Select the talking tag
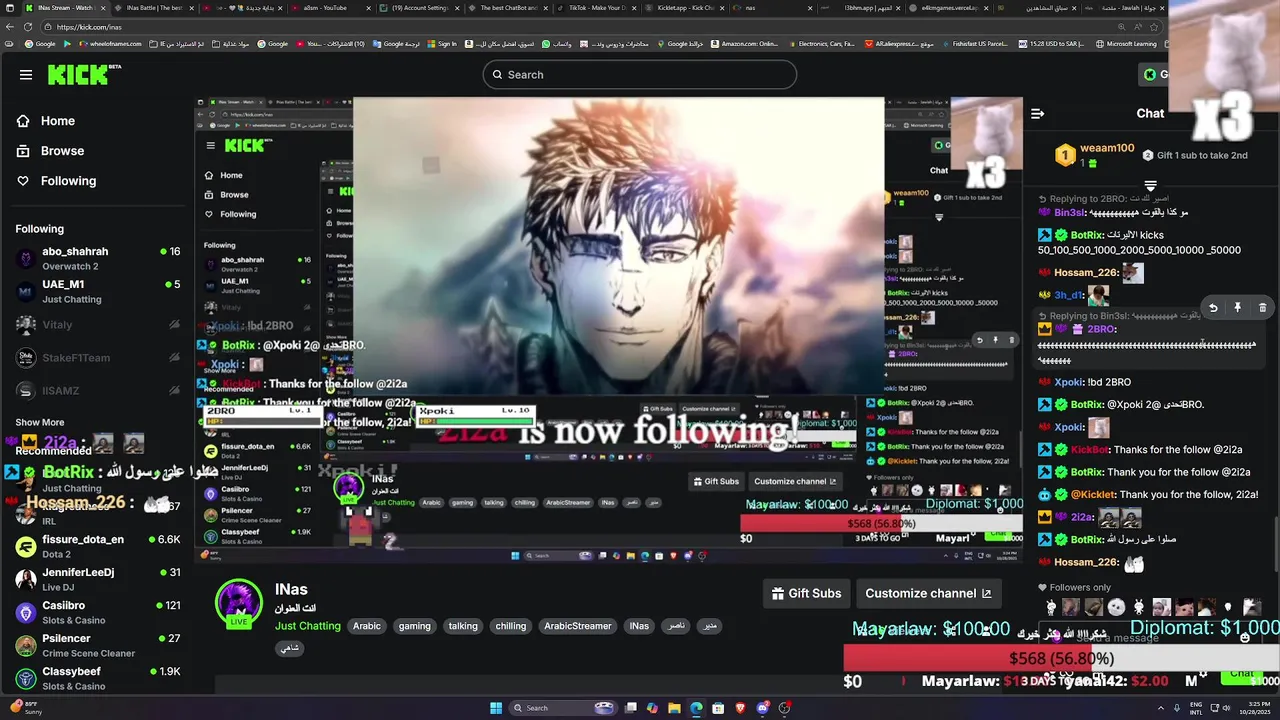 click(x=463, y=626)
